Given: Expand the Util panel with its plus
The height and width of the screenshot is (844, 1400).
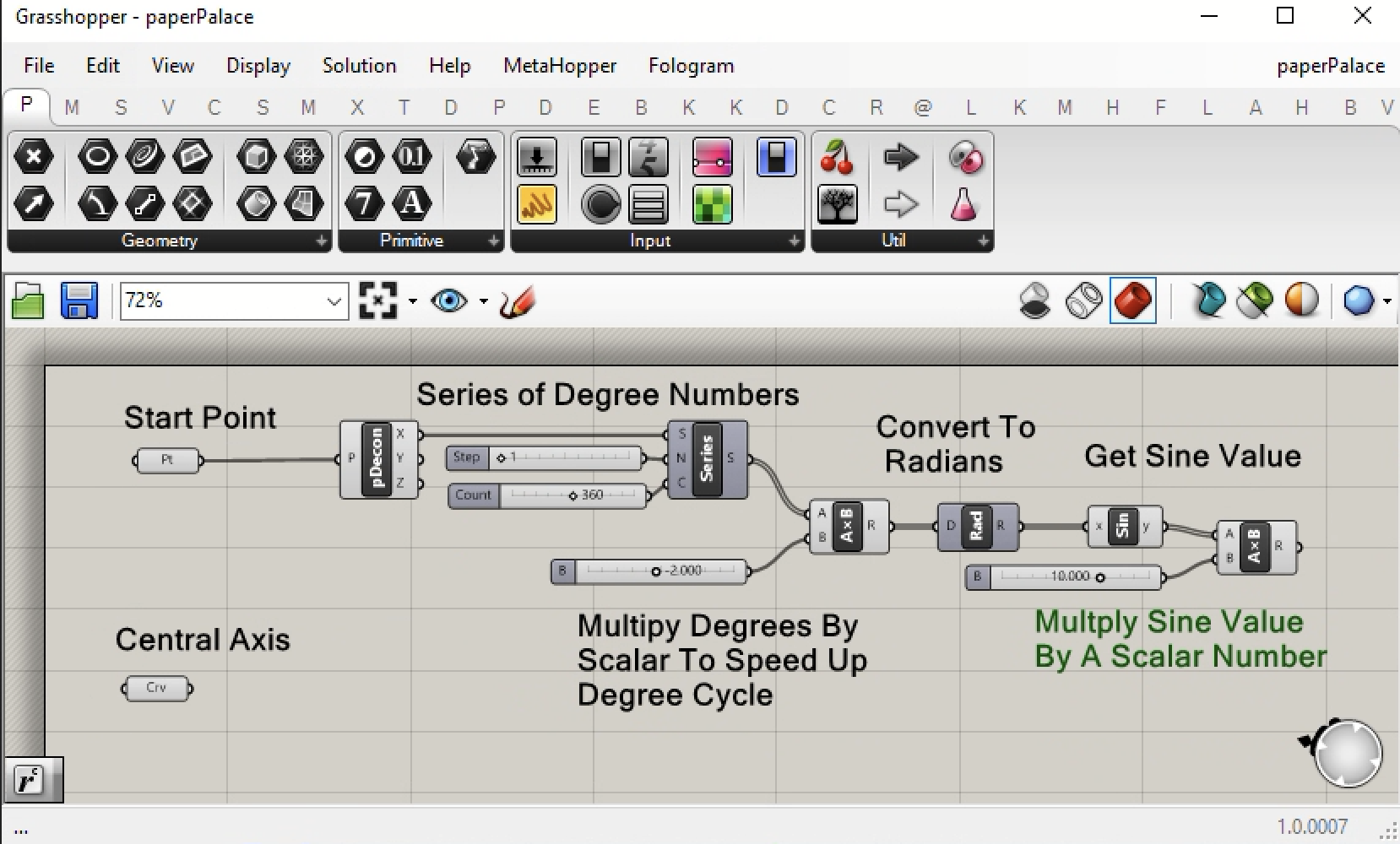Looking at the screenshot, I should coord(984,241).
